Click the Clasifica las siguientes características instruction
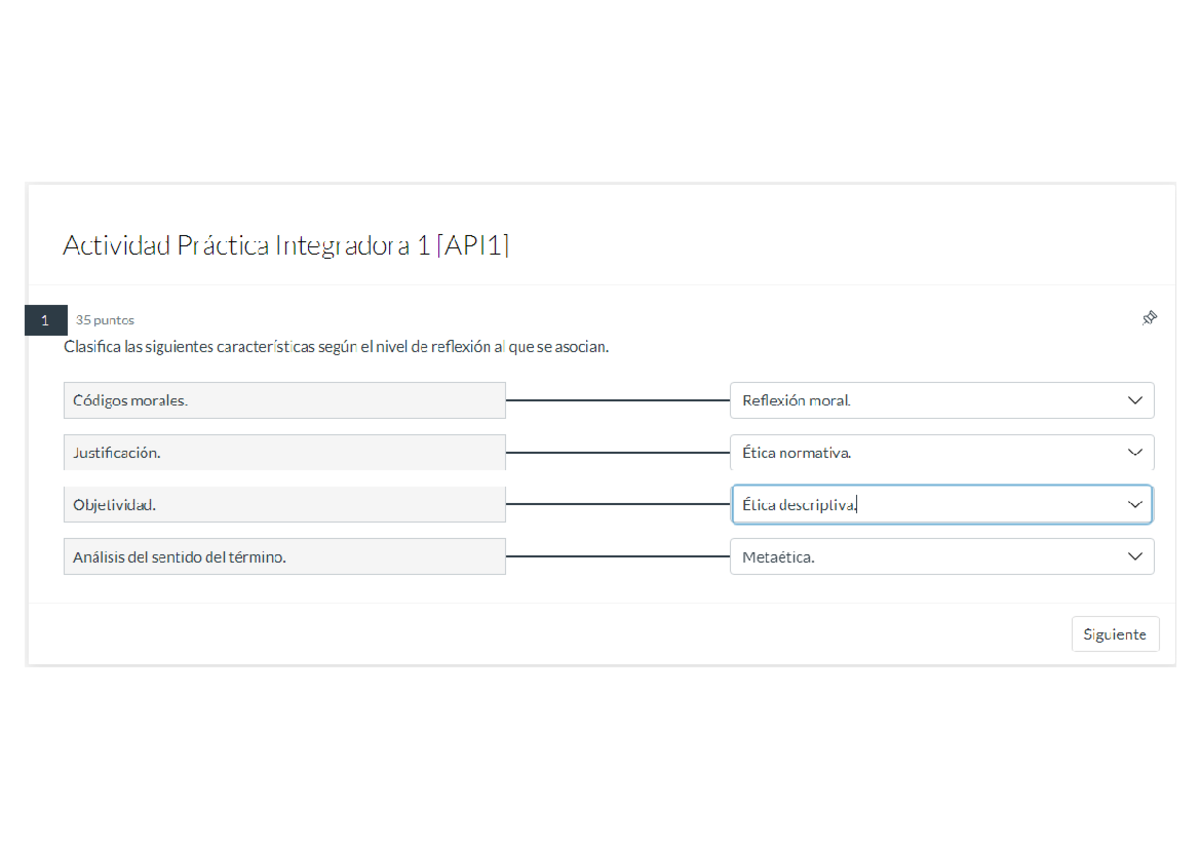Screen dimensions: 1200x849 coord(336,347)
